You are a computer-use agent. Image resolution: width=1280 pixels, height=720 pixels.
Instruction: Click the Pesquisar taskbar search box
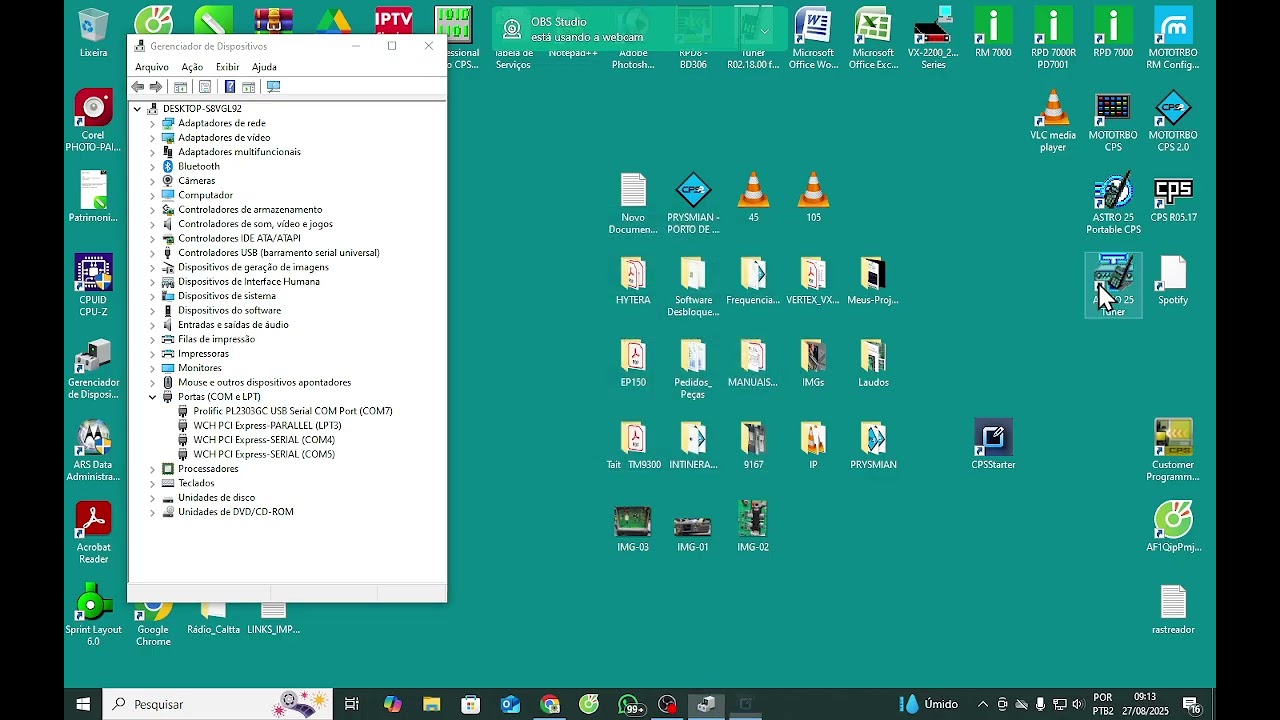click(x=218, y=704)
